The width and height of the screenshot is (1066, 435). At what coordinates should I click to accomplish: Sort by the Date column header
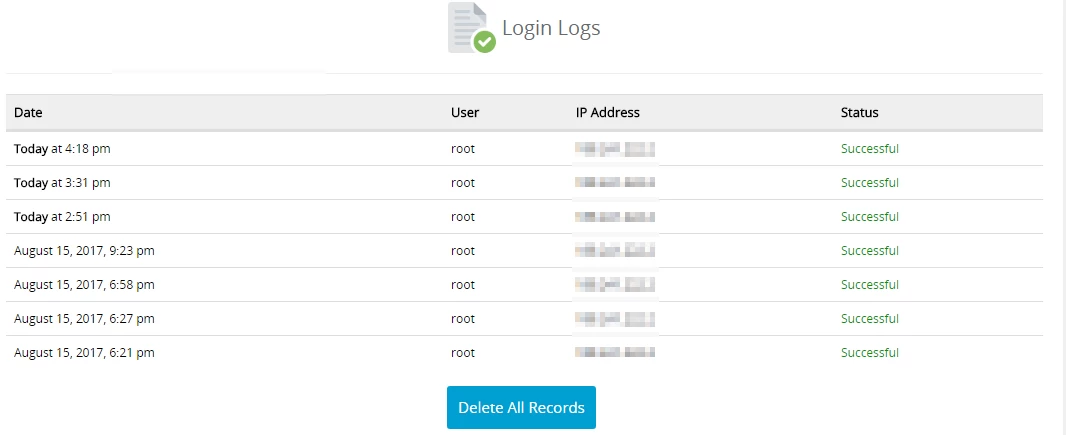[x=28, y=113]
